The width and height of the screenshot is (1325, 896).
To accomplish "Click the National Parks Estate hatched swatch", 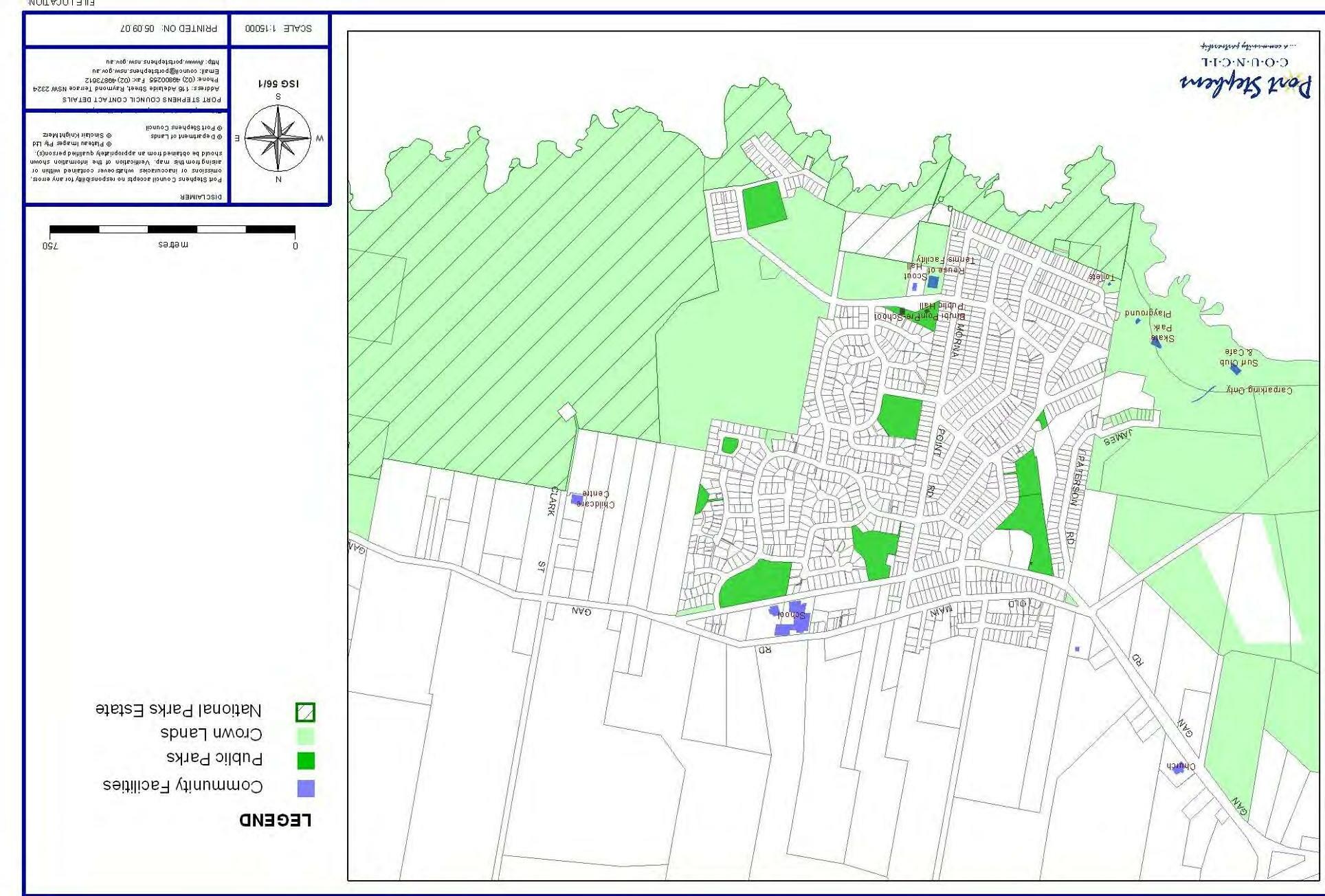I will click(306, 712).
